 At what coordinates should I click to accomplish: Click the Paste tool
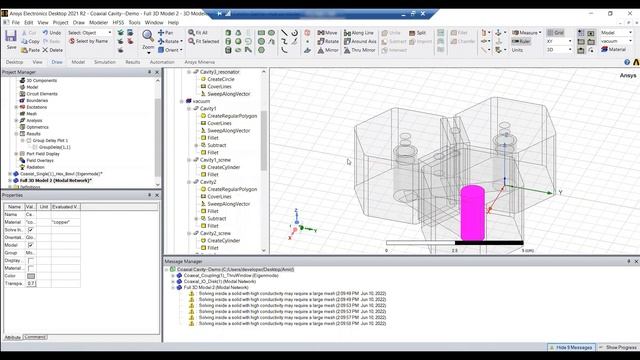[x=31, y=50]
